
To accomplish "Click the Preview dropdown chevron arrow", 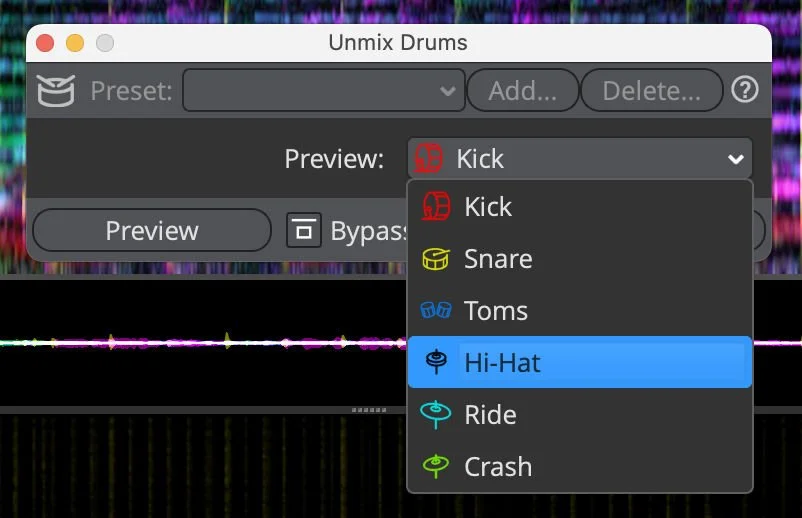I will [736, 160].
